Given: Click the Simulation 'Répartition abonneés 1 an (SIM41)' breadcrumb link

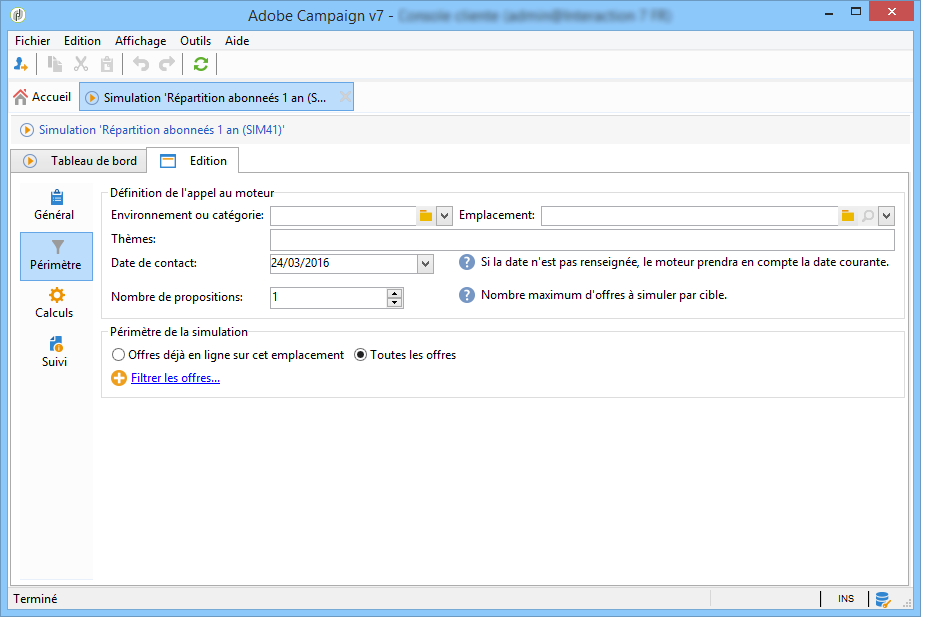Looking at the screenshot, I should coord(162,130).
